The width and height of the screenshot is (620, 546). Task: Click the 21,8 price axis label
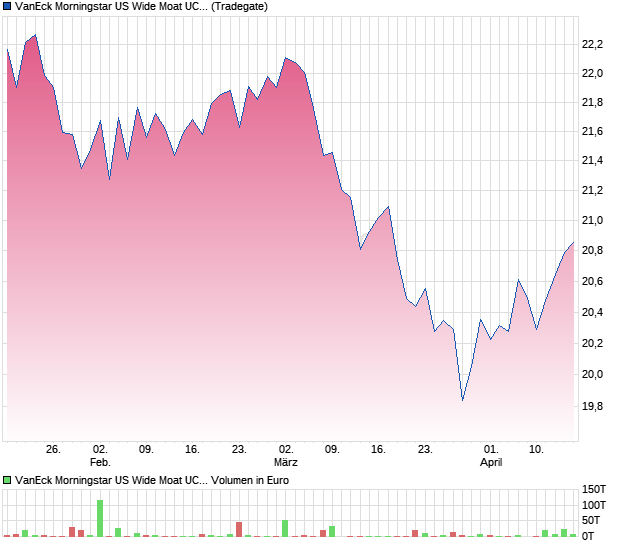click(592, 103)
